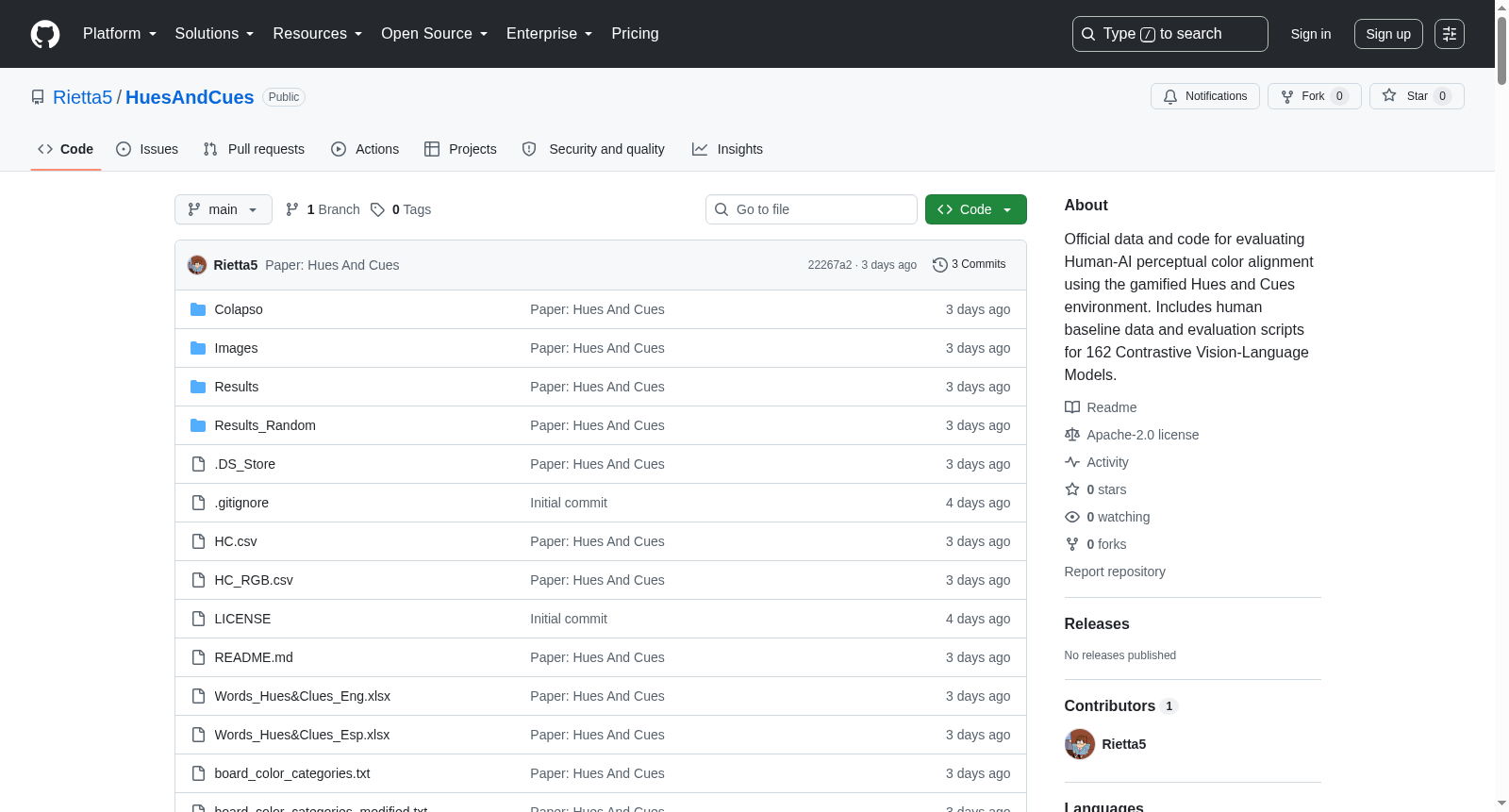Switch to the Actions tab
Screen dimensions: 1509x812
tap(365, 149)
